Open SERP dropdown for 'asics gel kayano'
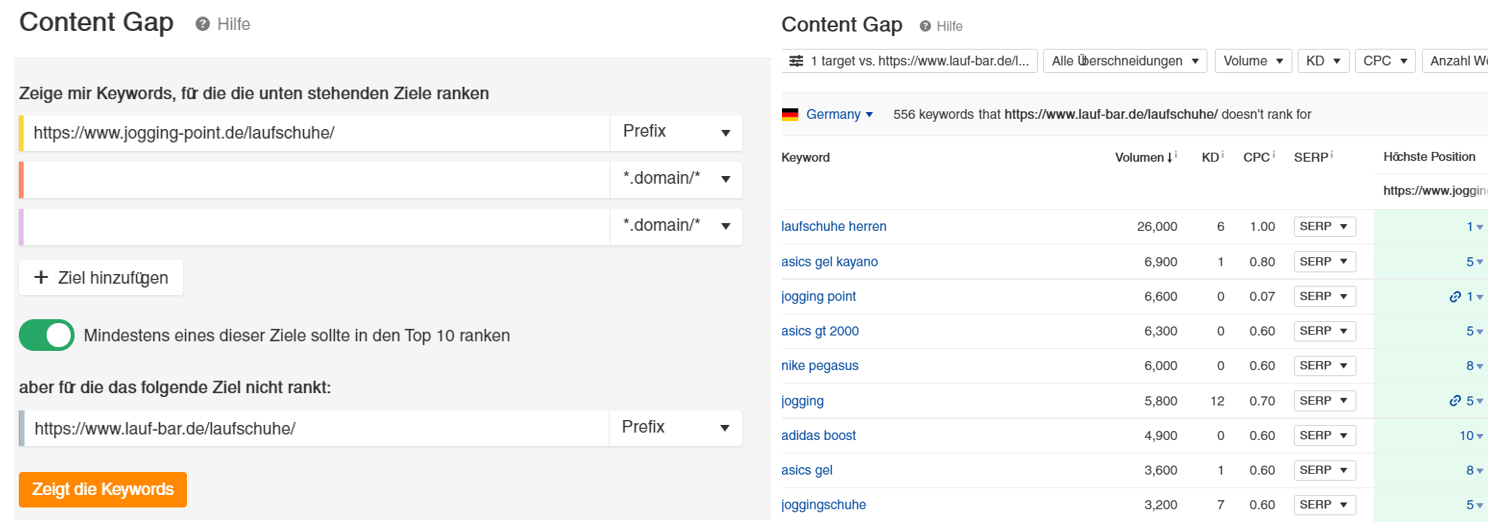Screen dimensions: 1488x524 [x=1325, y=262]
